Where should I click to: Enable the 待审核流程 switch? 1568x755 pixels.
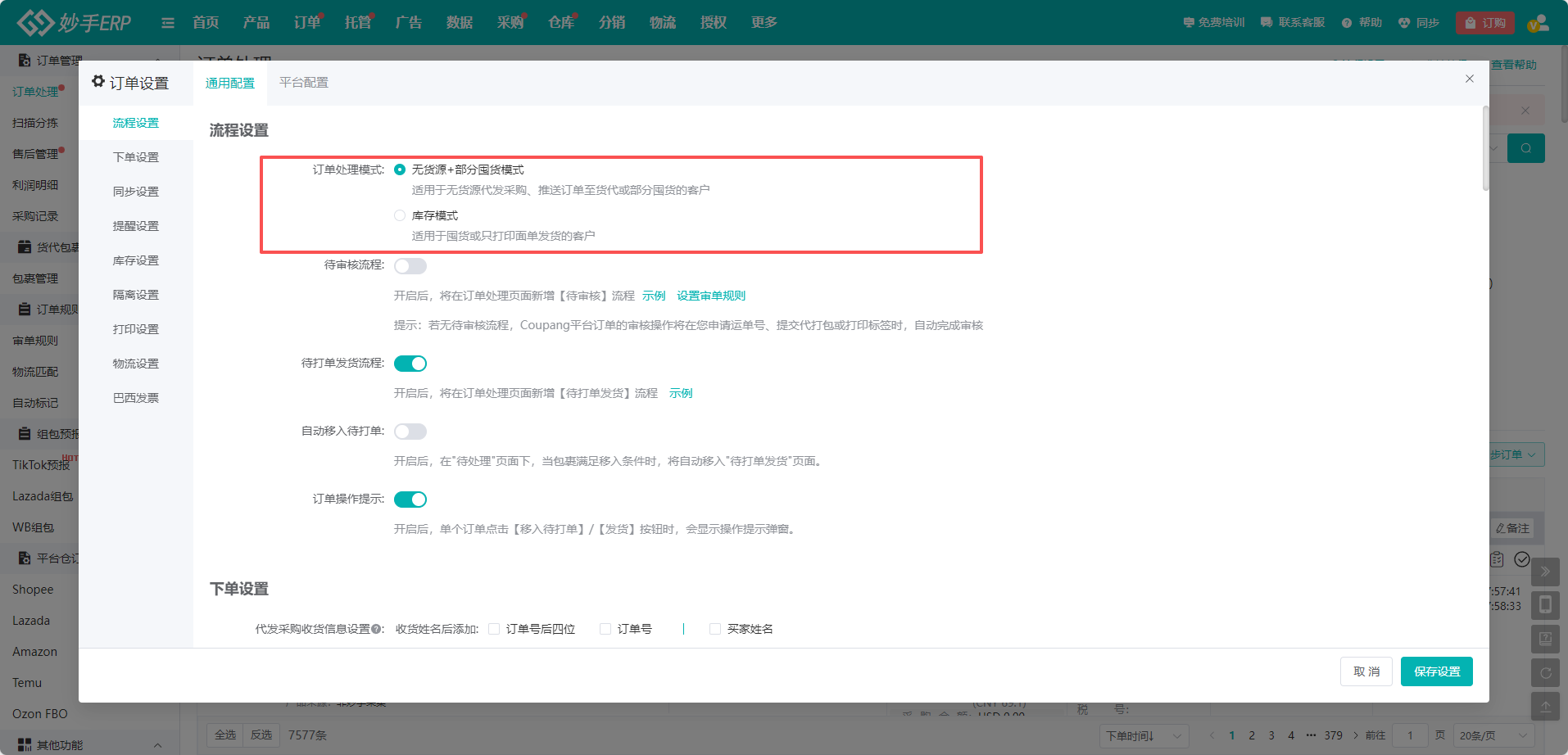pyautogui.click(x=410, y=266)
